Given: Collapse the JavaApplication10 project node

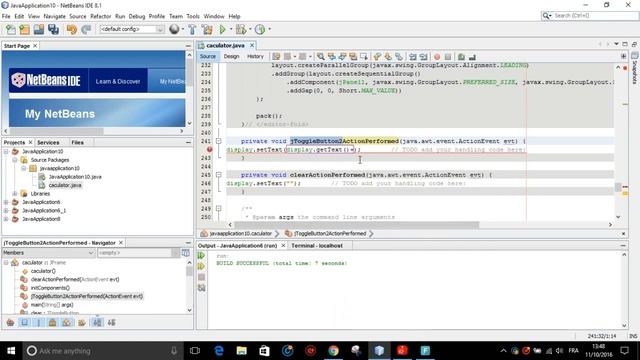Looking at the screenshot, I should (6, 151).
